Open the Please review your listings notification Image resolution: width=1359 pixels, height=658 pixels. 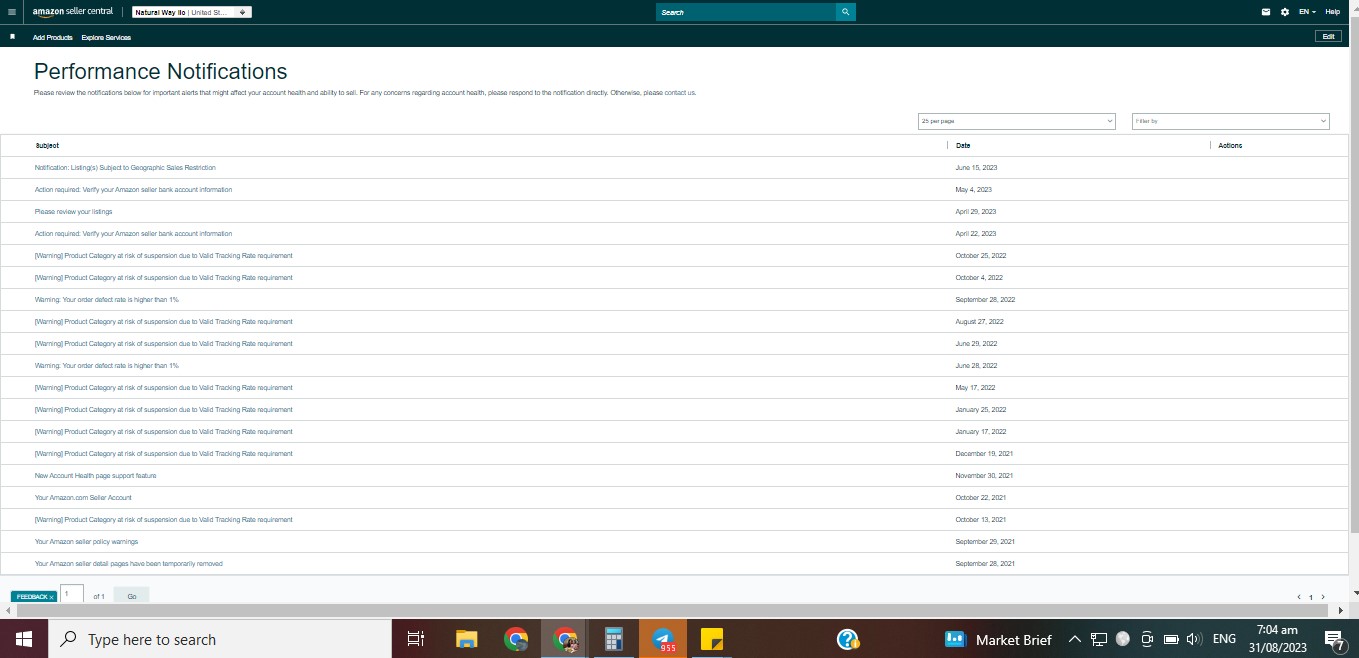[x=73, y=212]
